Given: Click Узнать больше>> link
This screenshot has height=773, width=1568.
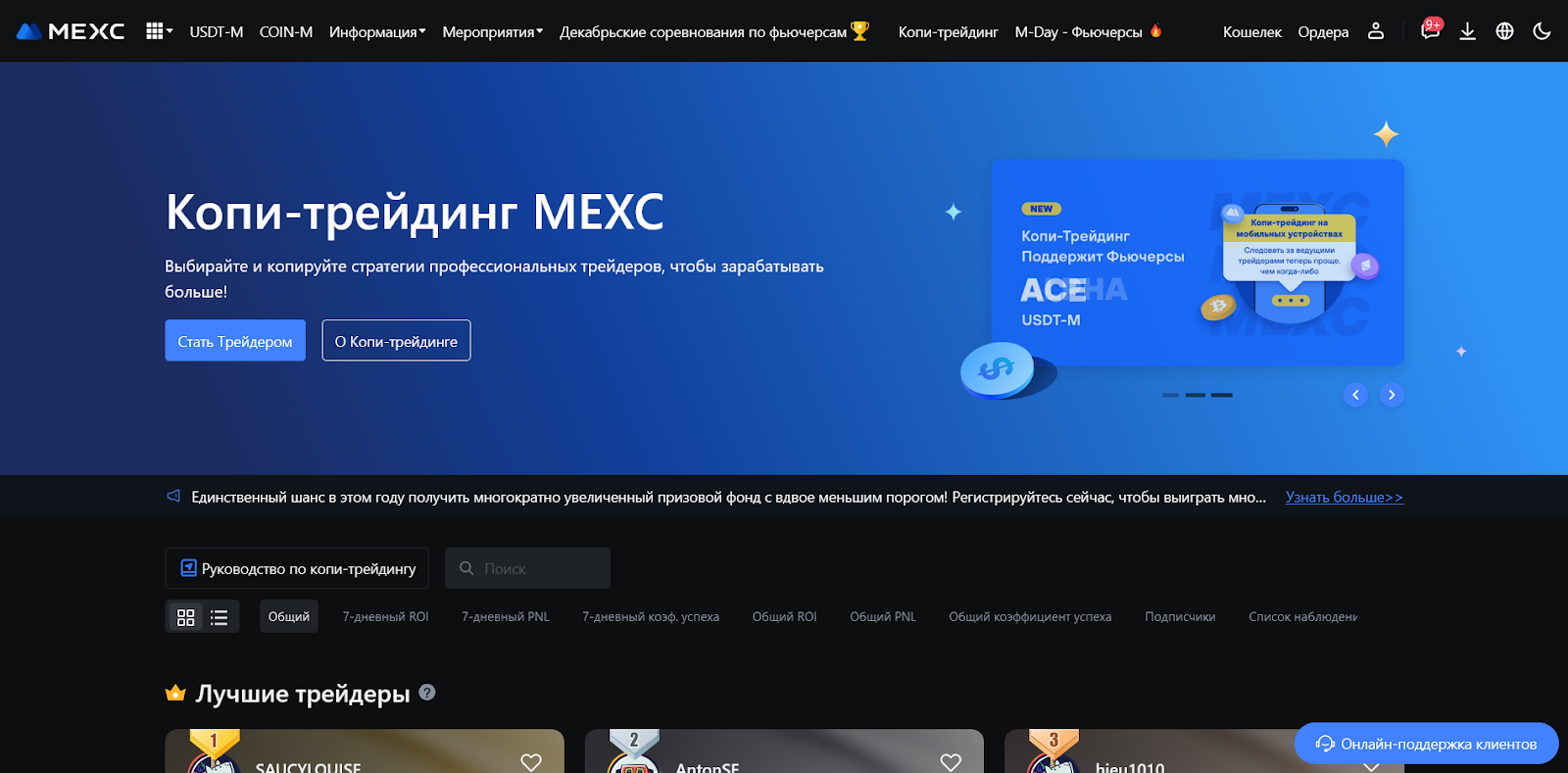Looking at the screenshot, I should click(1345, 498).
